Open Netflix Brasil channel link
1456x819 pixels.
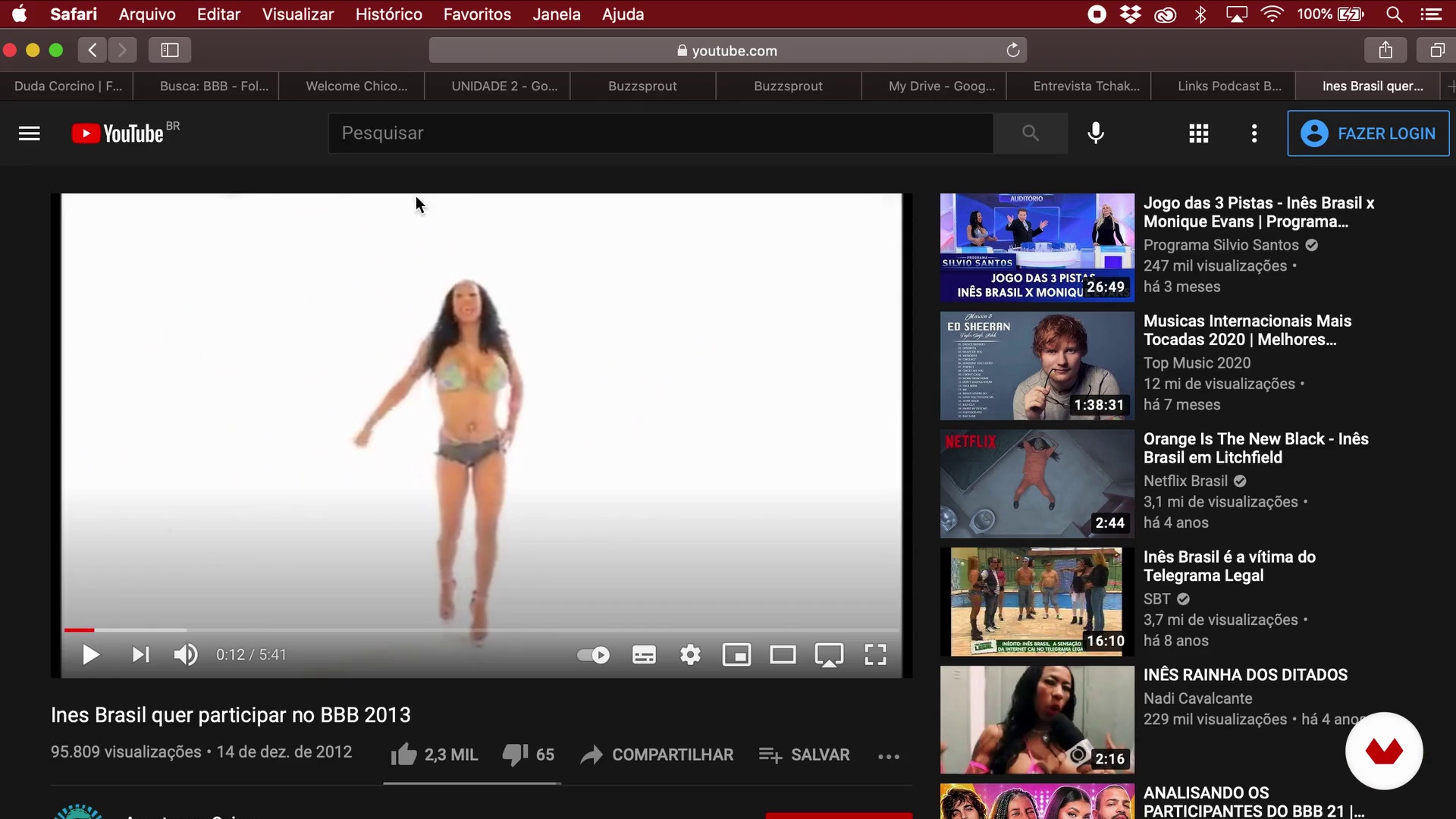pyautogui.click(x=1185, y=481)
